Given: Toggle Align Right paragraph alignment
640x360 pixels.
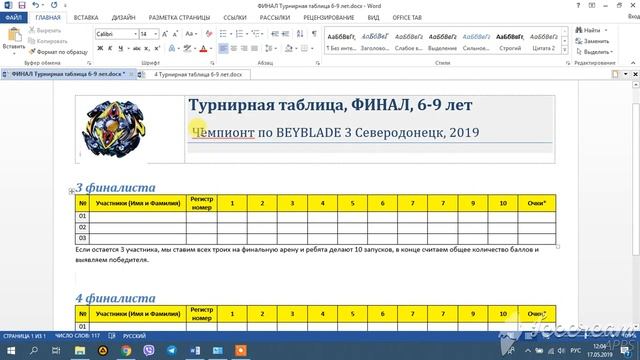Looking at the screenshot, I should 244,49.
